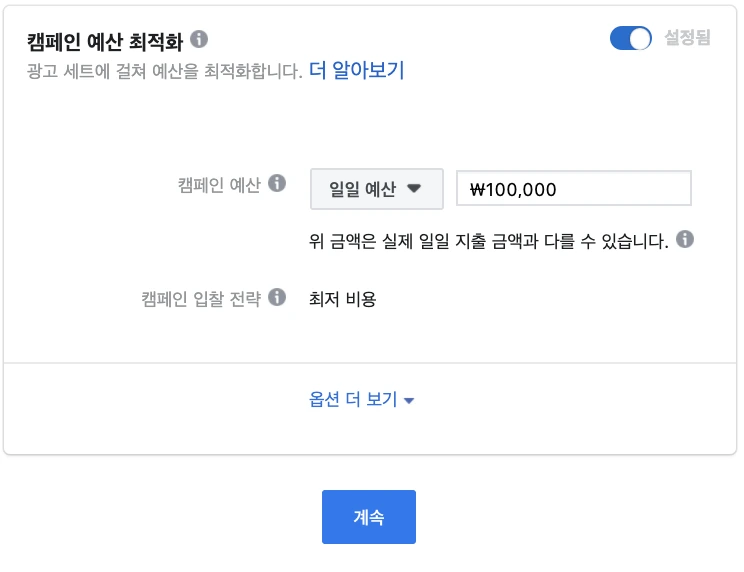Click the ₩ currency symbol in budget field
The height and width of the screenshot is (572, 744).
[x=477, y=190]
